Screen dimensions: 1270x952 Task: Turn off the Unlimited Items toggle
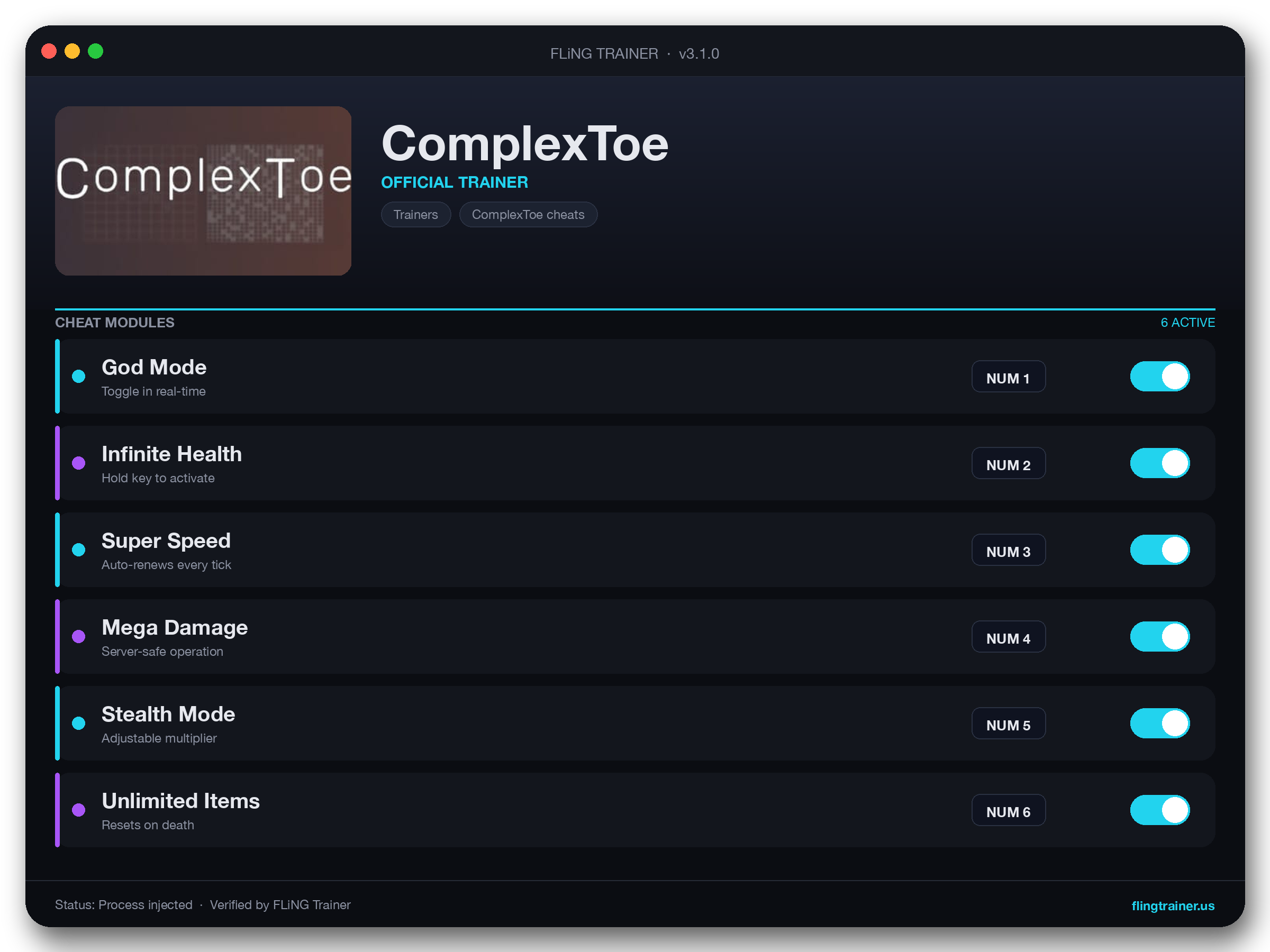[1159, 810]
